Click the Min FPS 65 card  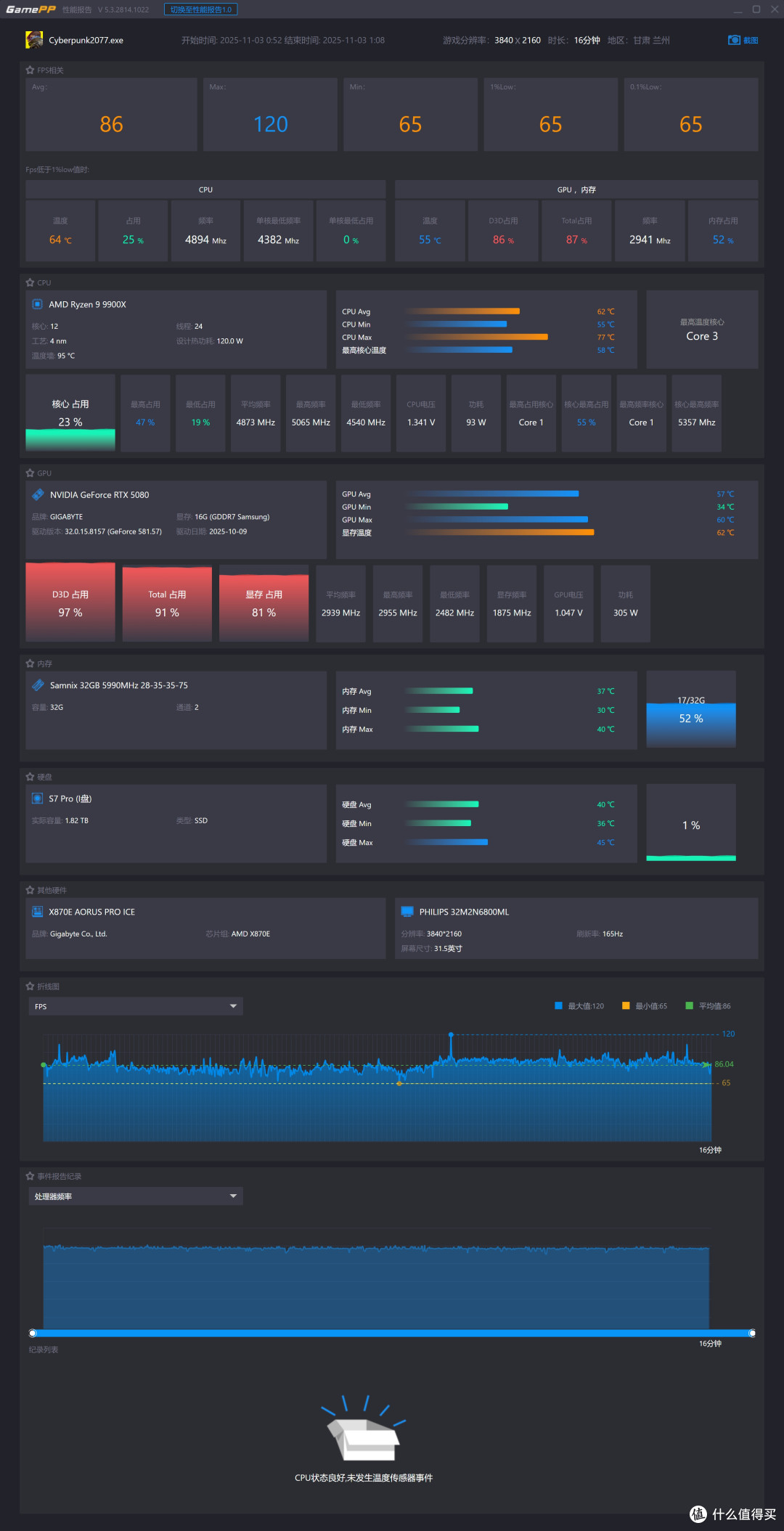click(x=410, y=115)
